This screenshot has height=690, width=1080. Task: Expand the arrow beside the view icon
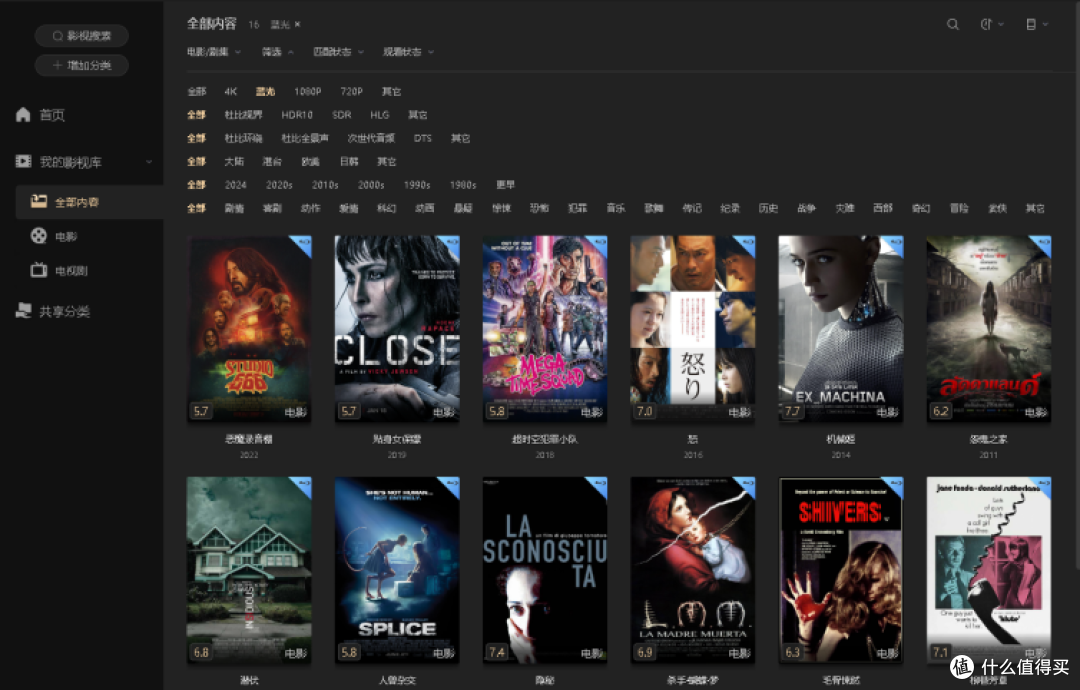[1045, 24]
